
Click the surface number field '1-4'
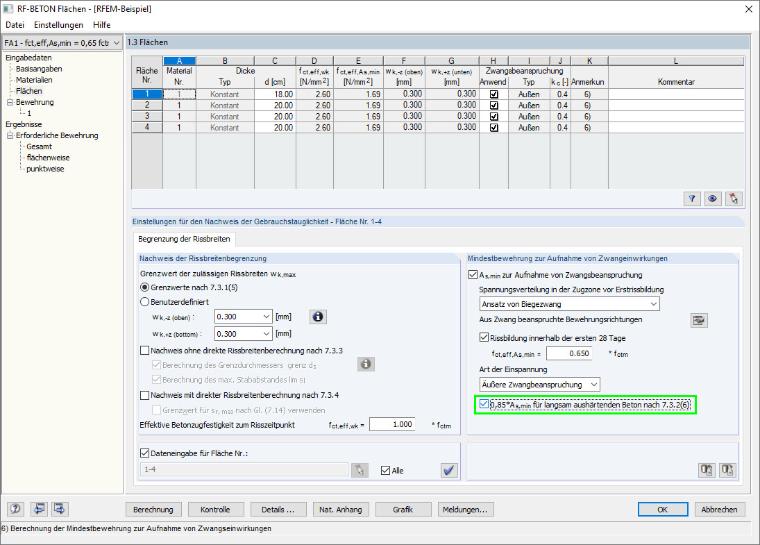pyautogui.click(x=244, y=470)
